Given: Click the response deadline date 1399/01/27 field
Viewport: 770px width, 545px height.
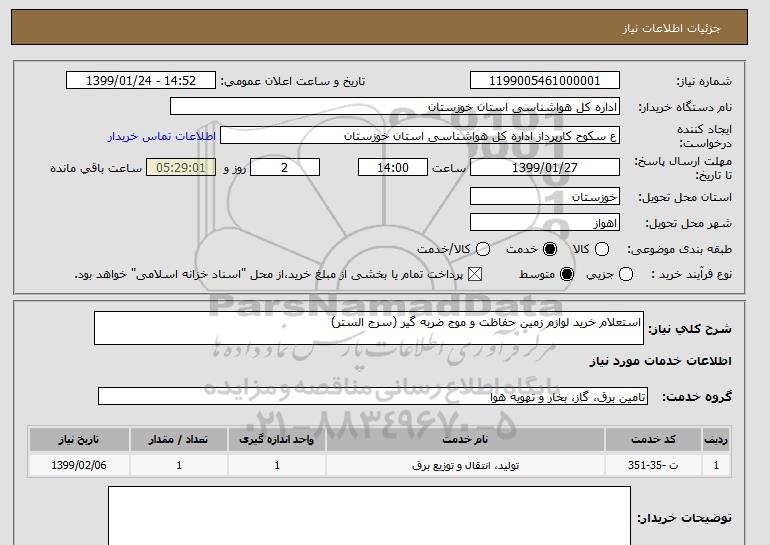Looking at the screenshot, I should click(545, 167).
